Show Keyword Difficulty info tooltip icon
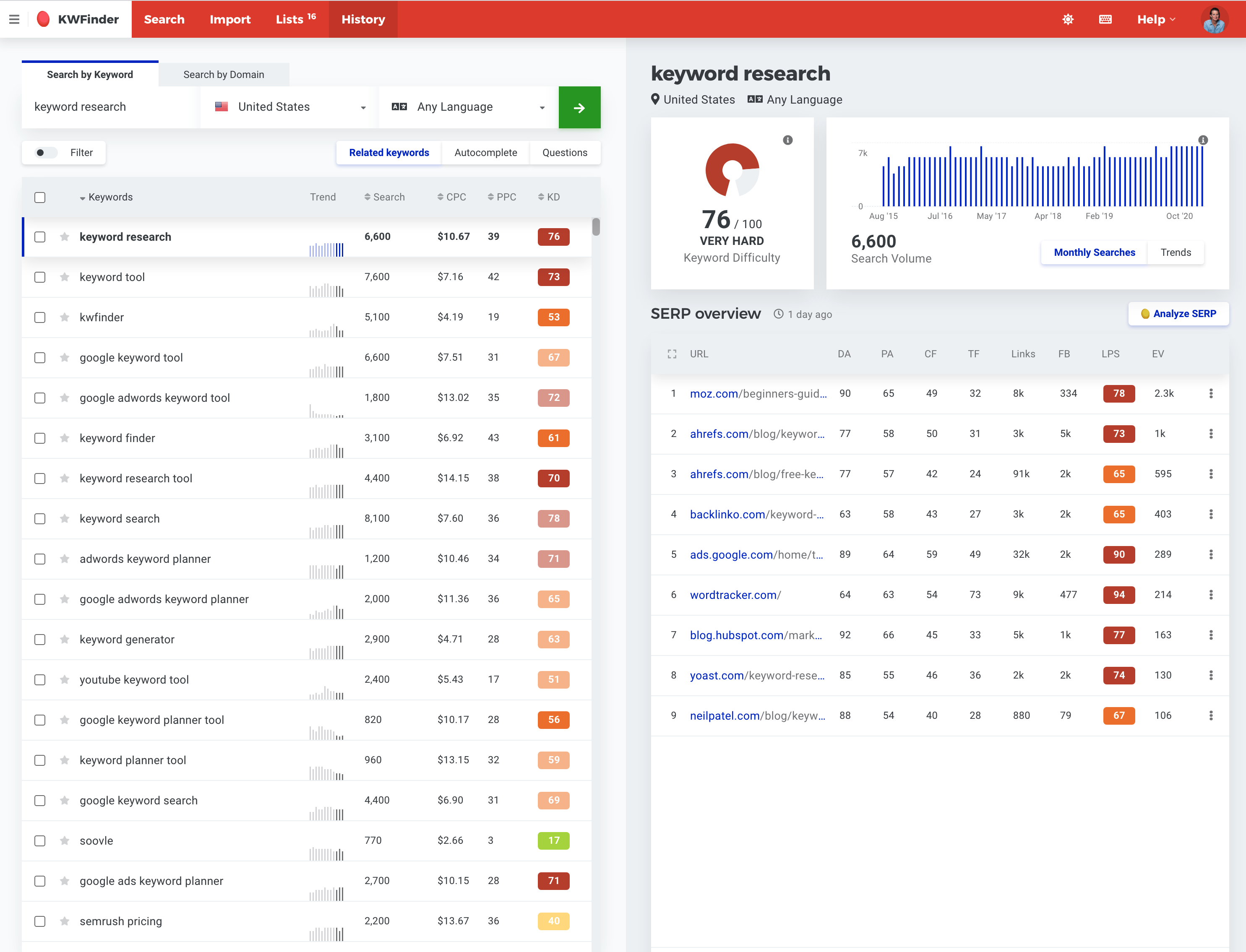 pos(788,140)
